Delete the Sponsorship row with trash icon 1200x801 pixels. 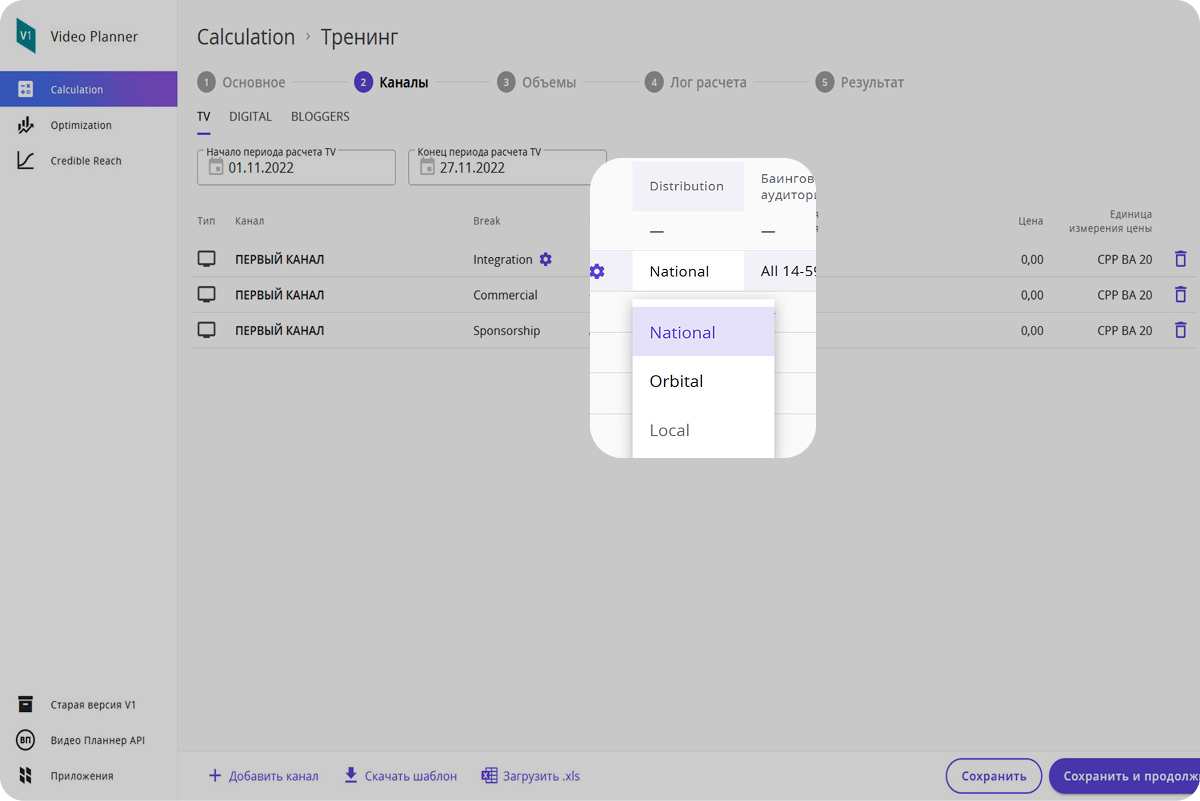point(1180,330)
